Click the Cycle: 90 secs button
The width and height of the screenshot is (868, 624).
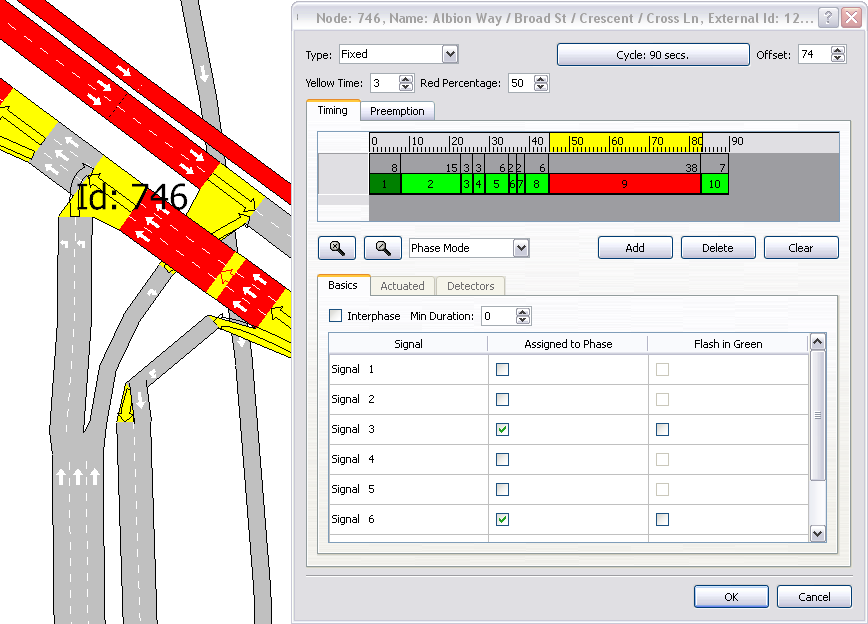pos(652,54)
